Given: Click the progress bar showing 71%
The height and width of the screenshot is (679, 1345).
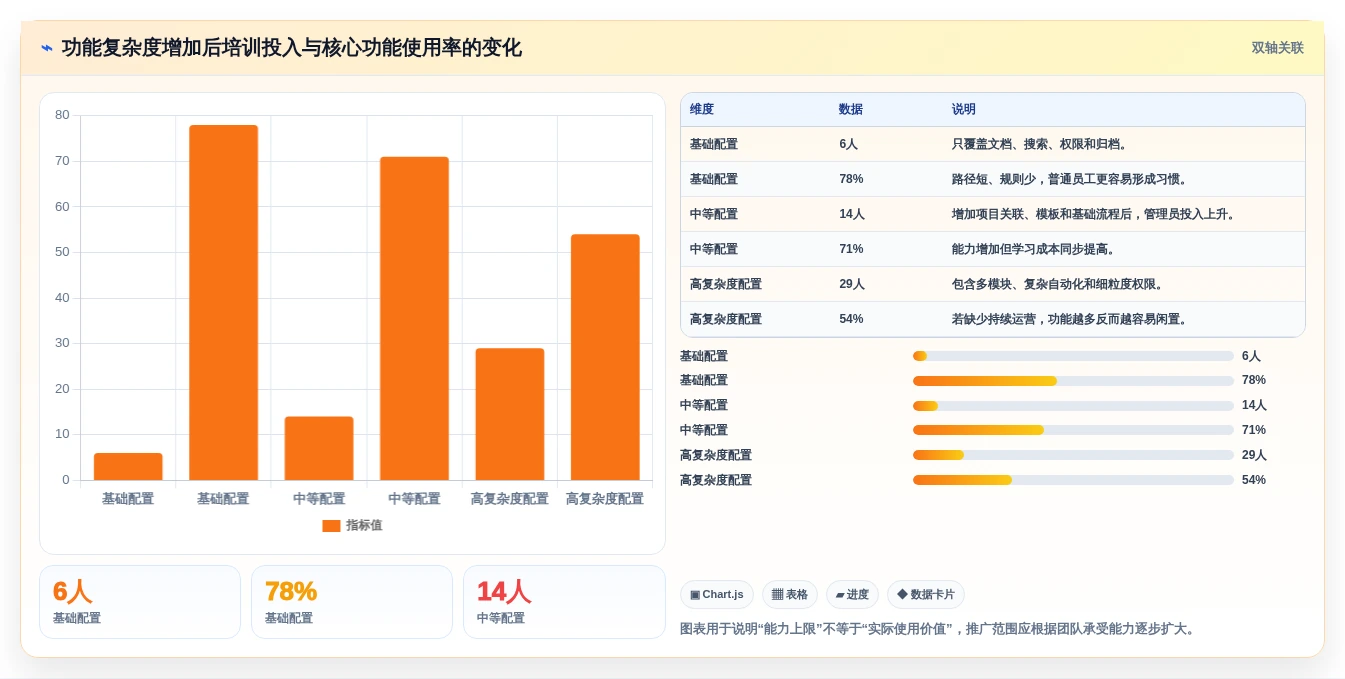Looking at the screenshot, I should click(1073, 431).
